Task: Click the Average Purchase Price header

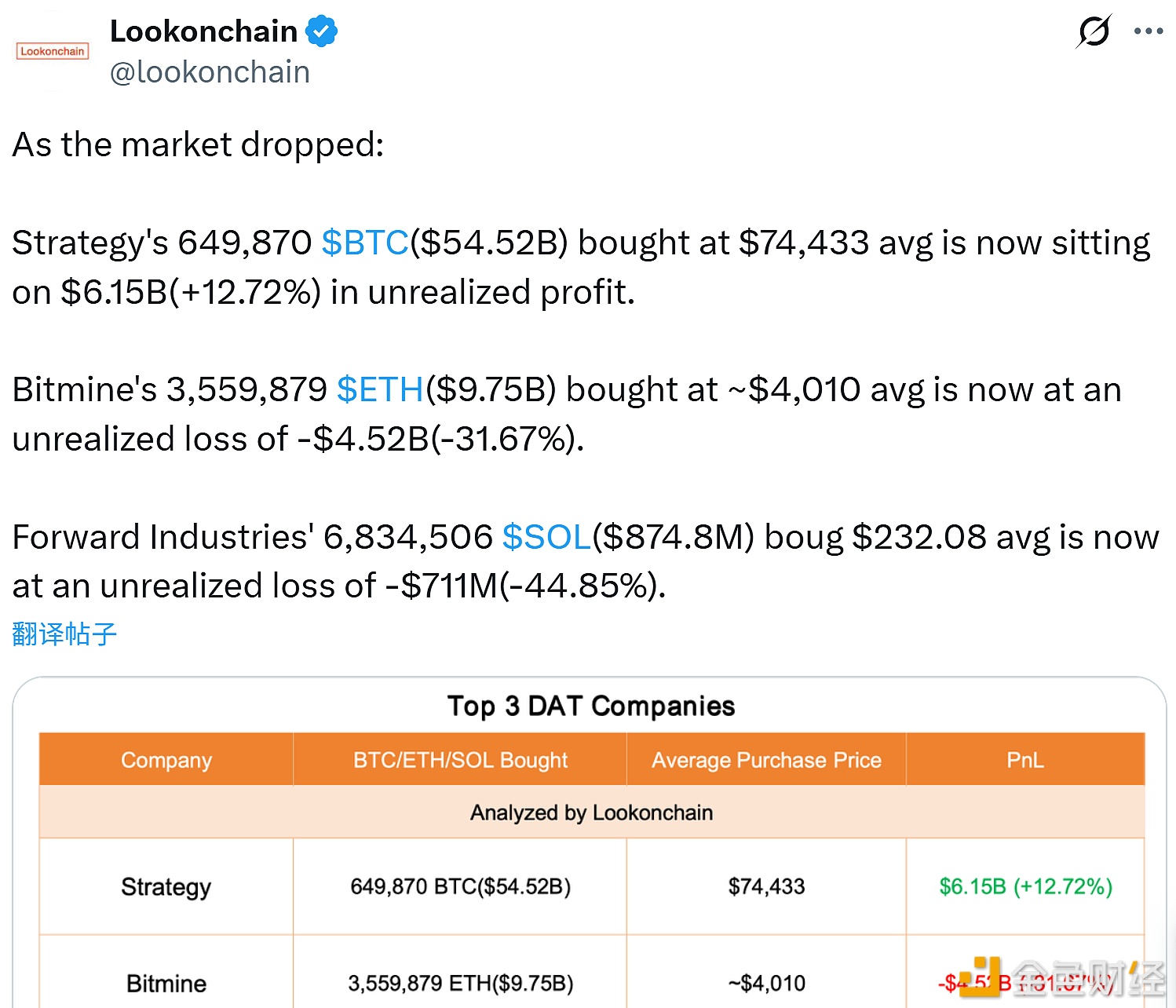Action: (766, 760)
